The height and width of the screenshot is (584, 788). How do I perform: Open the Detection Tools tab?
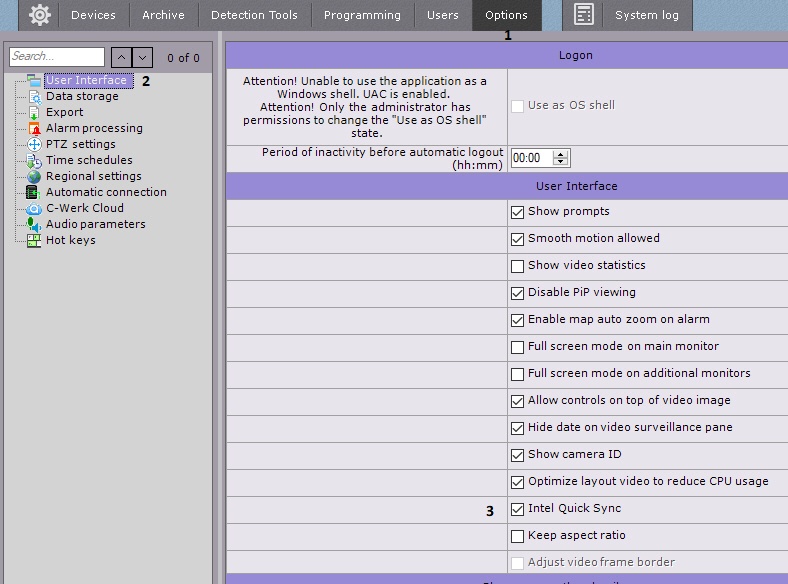(254, 15)
